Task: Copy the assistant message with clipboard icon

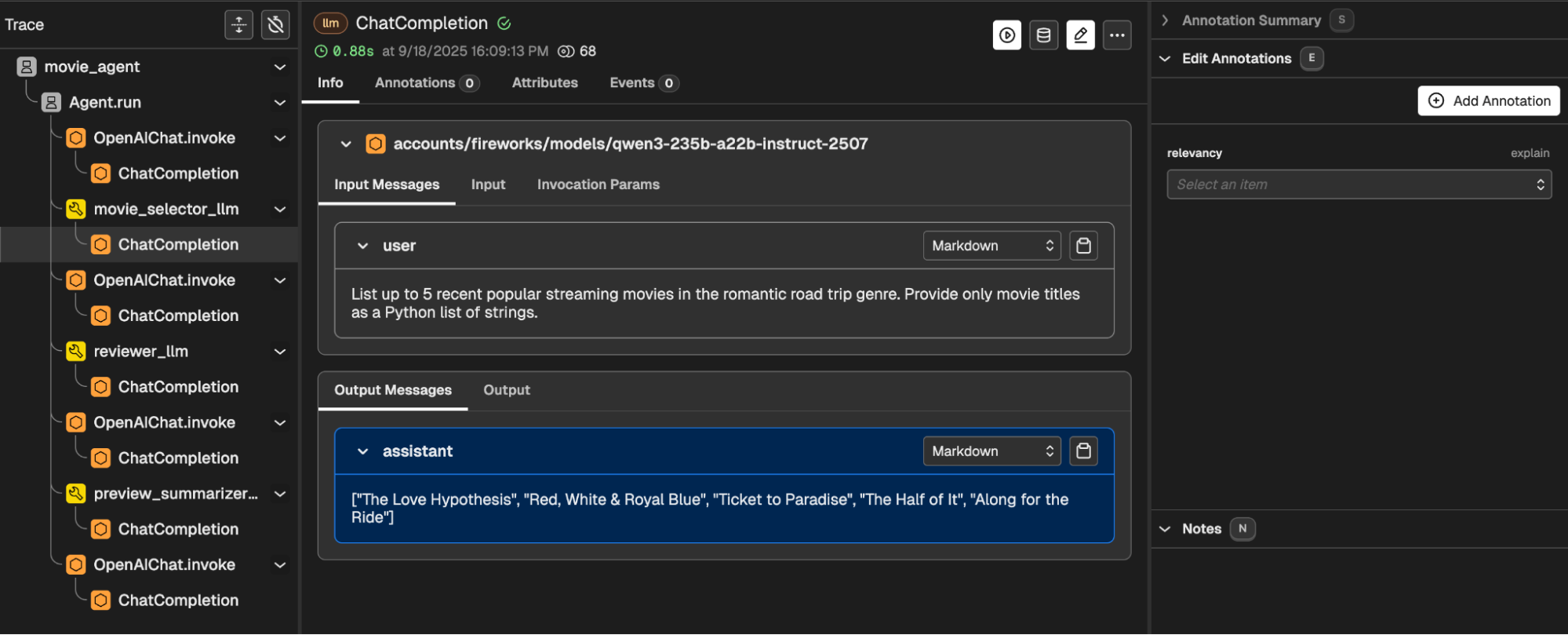Action: pos(1083,451)
